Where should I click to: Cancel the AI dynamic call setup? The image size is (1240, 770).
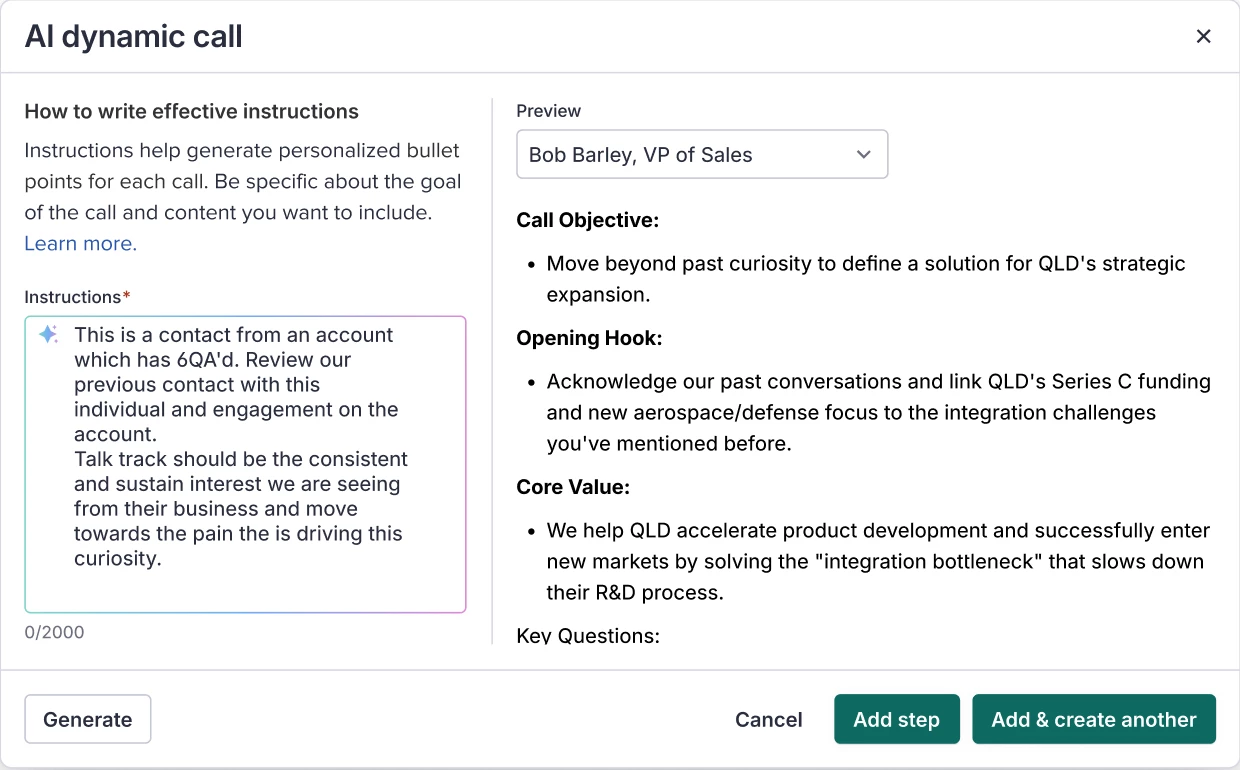768,720
